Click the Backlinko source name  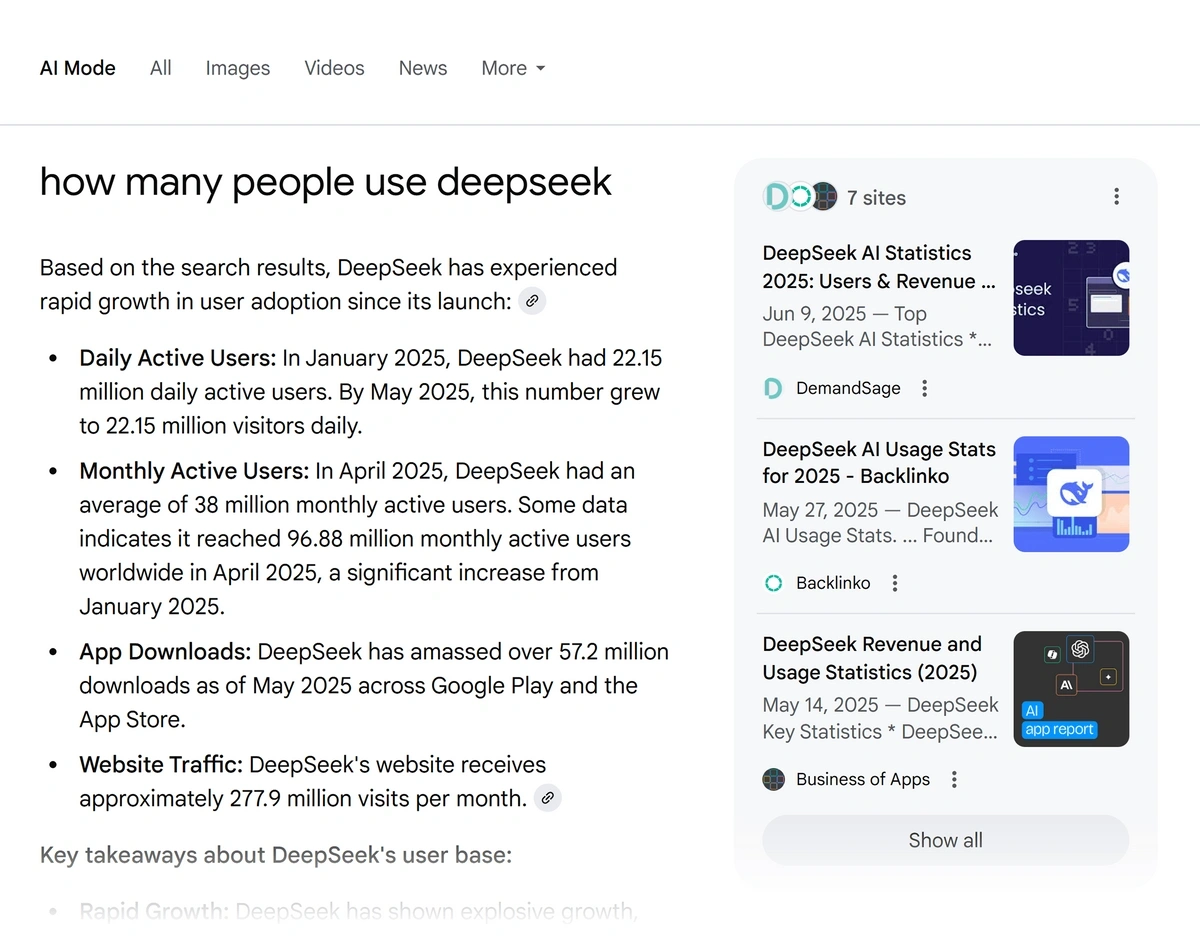pos(833,583)
